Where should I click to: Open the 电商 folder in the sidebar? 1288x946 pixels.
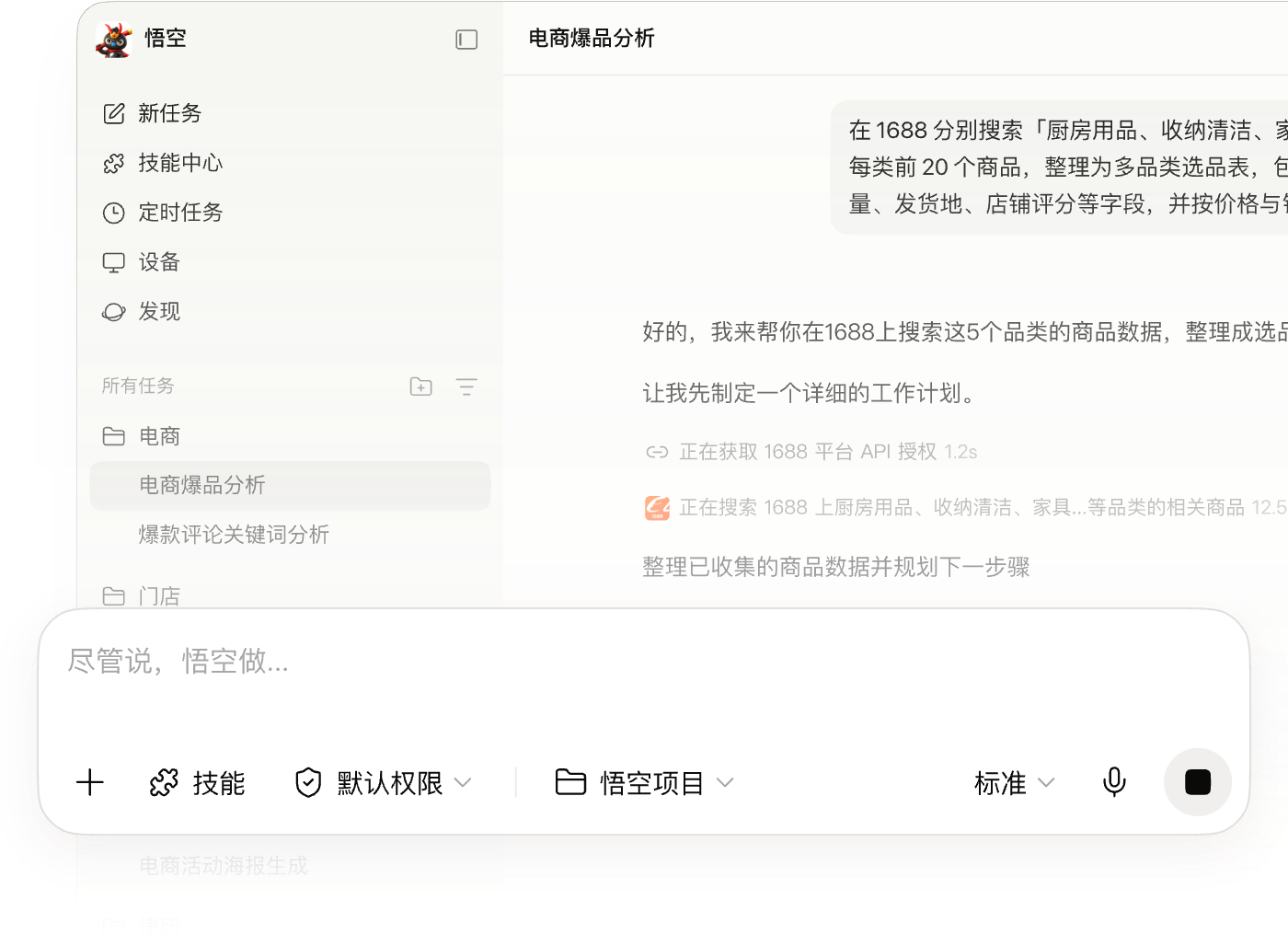click(x=162, y=435)
